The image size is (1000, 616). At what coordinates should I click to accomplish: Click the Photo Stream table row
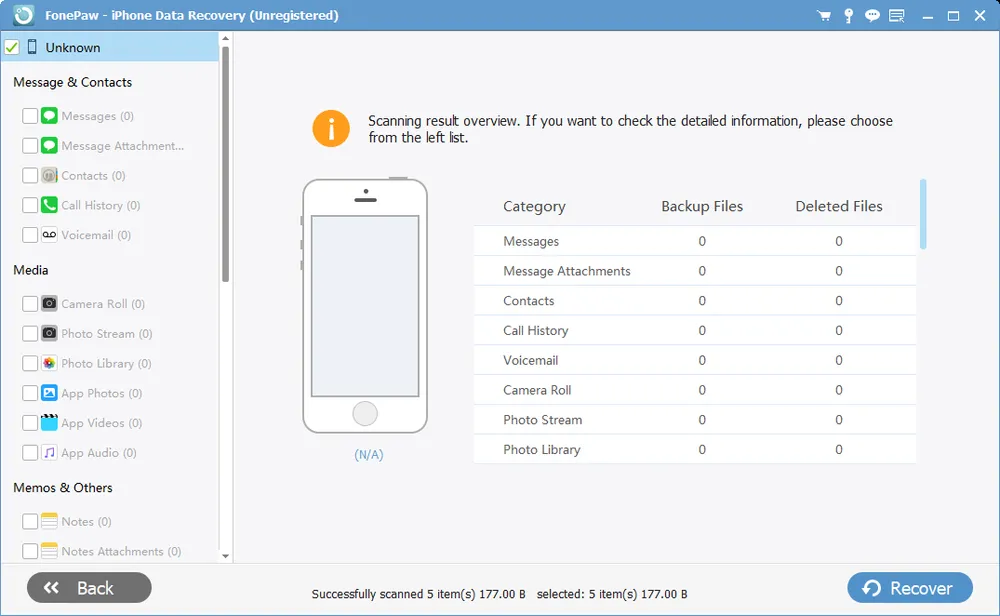(x=695, y=420)
